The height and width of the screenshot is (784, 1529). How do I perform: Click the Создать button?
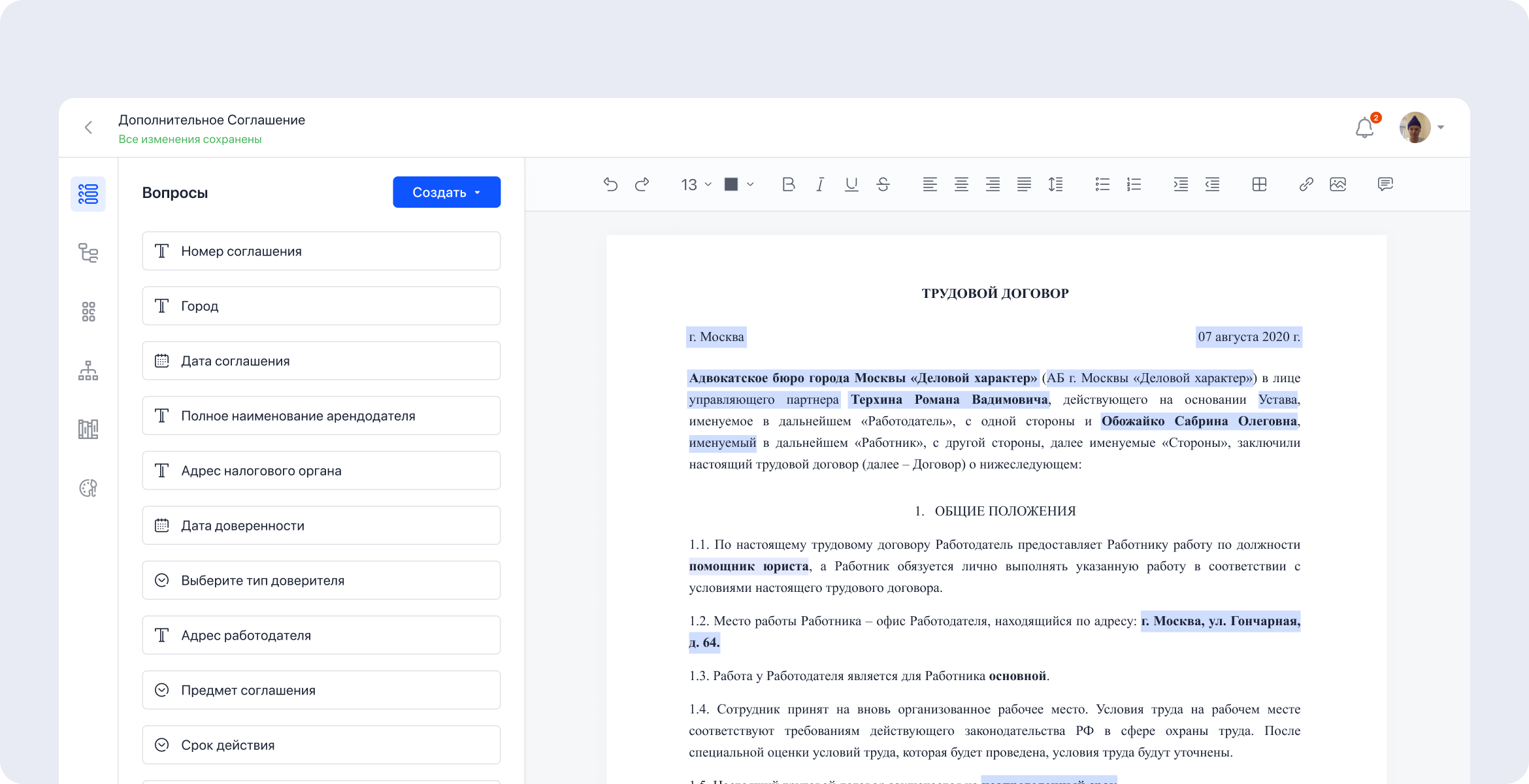(446, 192)
